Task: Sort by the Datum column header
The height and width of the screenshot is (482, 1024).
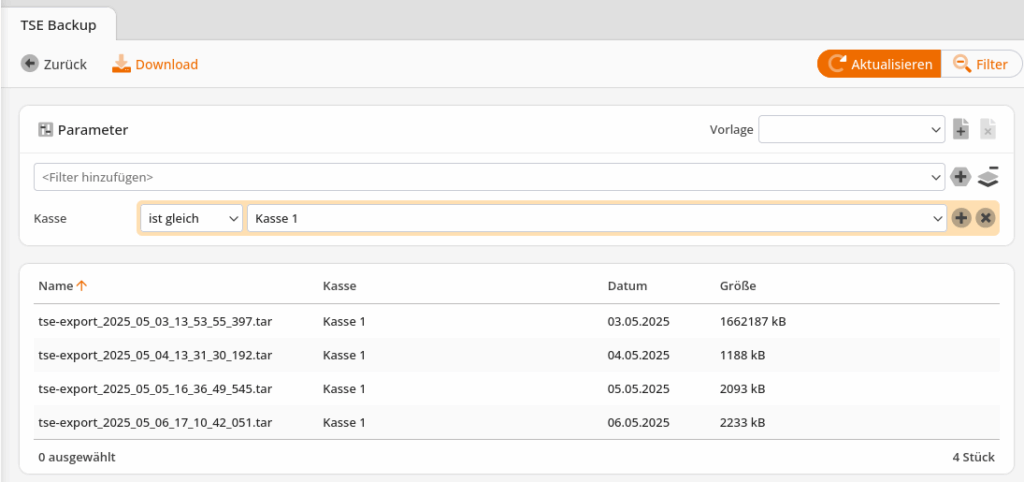Action: tap(627, 285)
